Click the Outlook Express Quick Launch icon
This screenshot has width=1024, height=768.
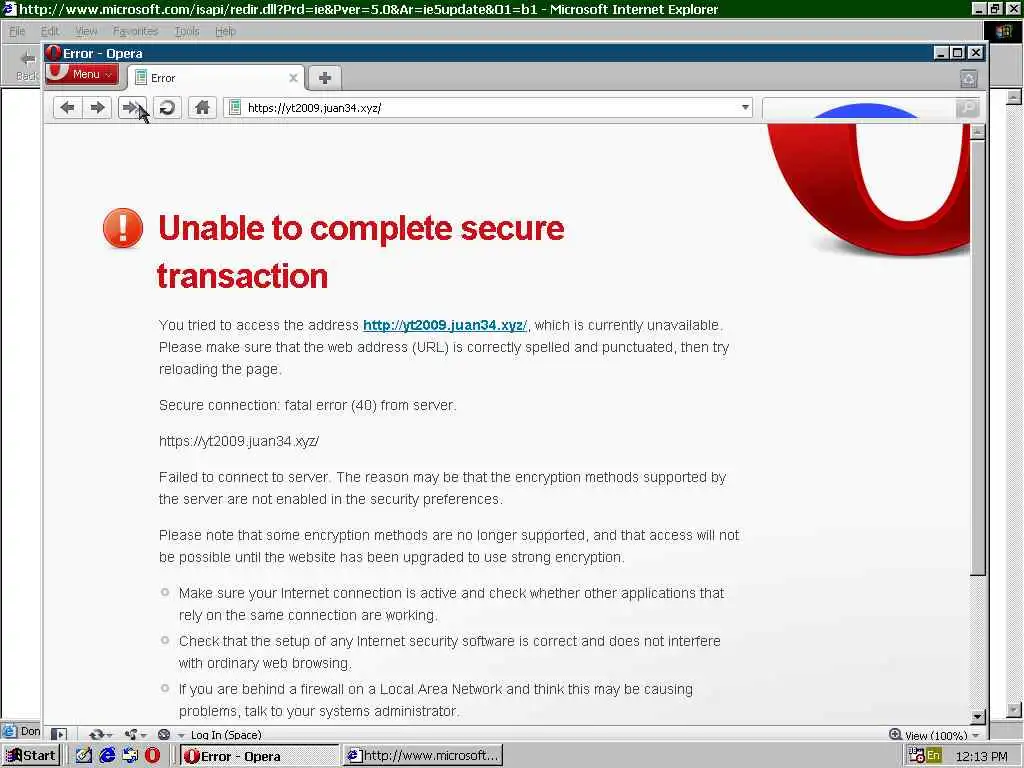(x=130, y=756)
